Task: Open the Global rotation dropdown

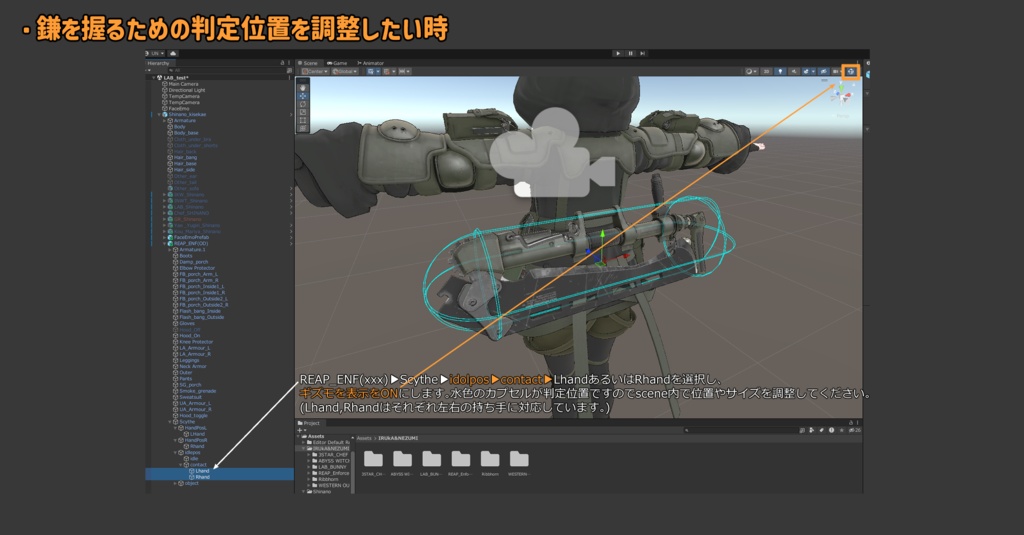Action: pos(345,71)
